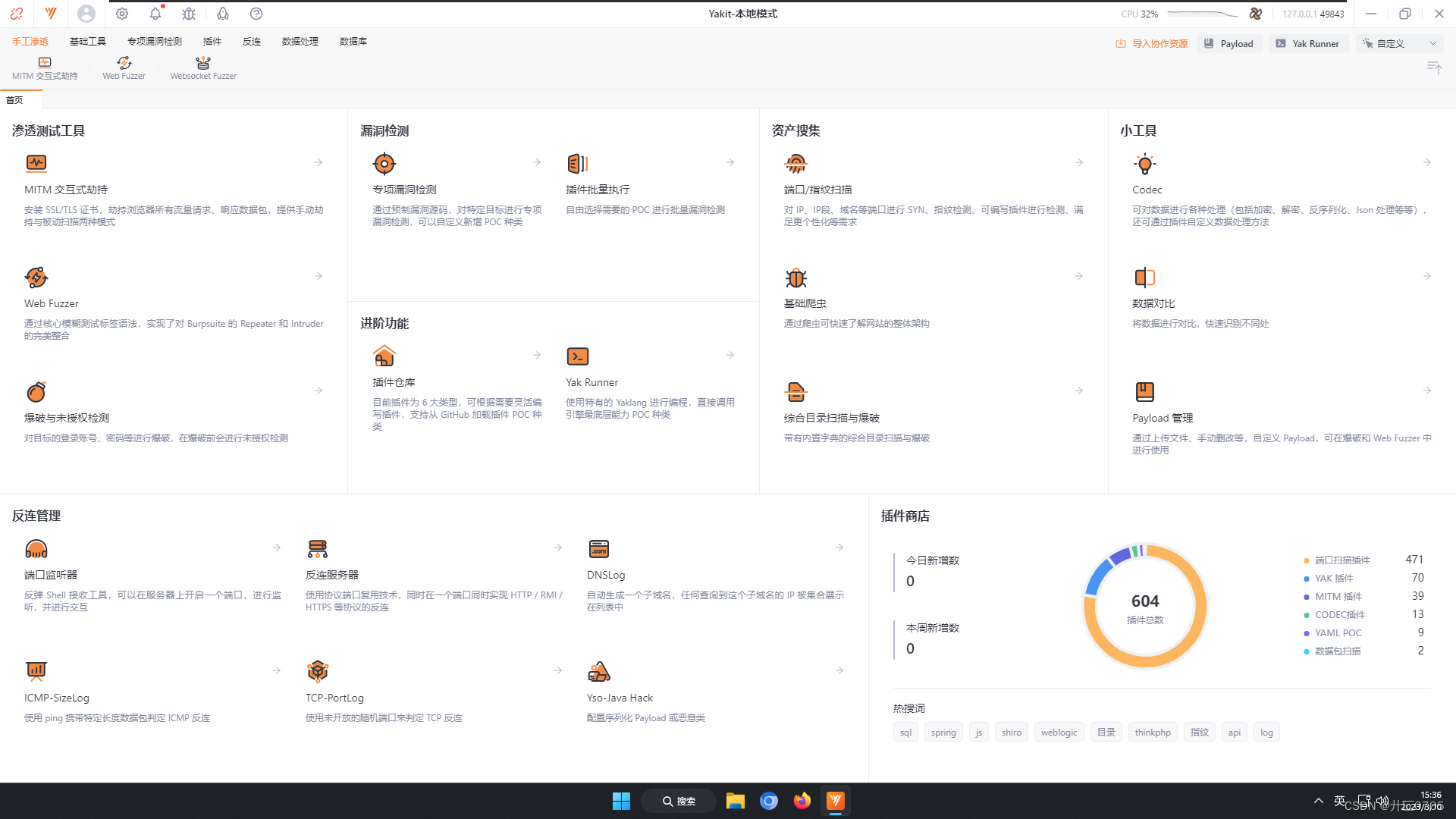Click the DNSLog tool icon
The image size is (1456, 819).
[598, 548]
